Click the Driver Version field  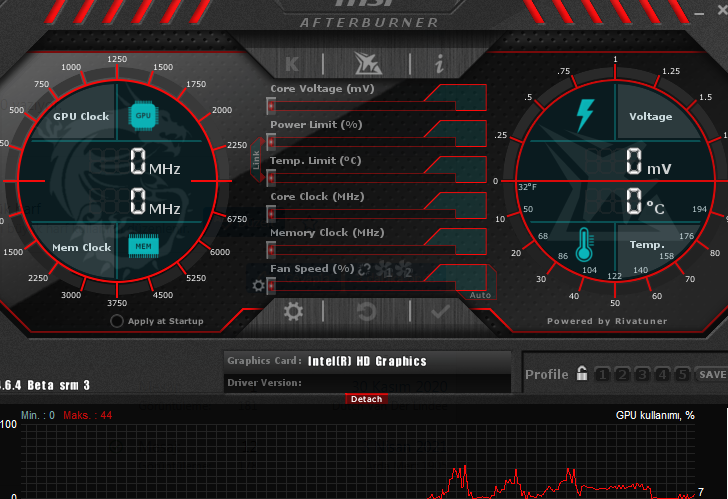[x=367, y=383]
